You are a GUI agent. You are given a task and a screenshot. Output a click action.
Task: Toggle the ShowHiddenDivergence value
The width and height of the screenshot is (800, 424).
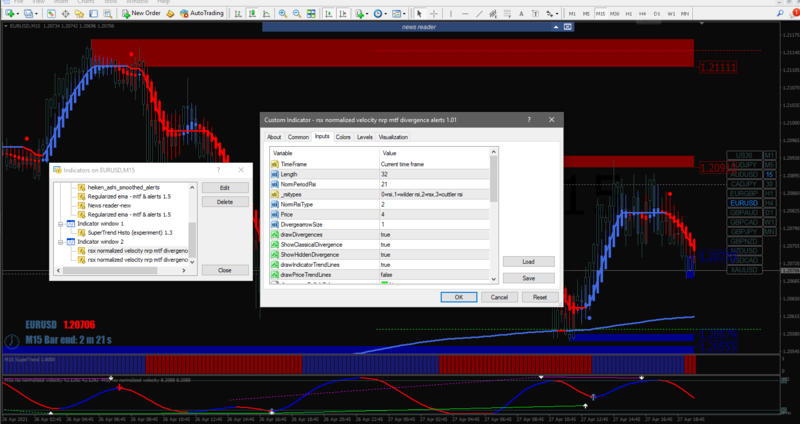[x=386, y=255]
